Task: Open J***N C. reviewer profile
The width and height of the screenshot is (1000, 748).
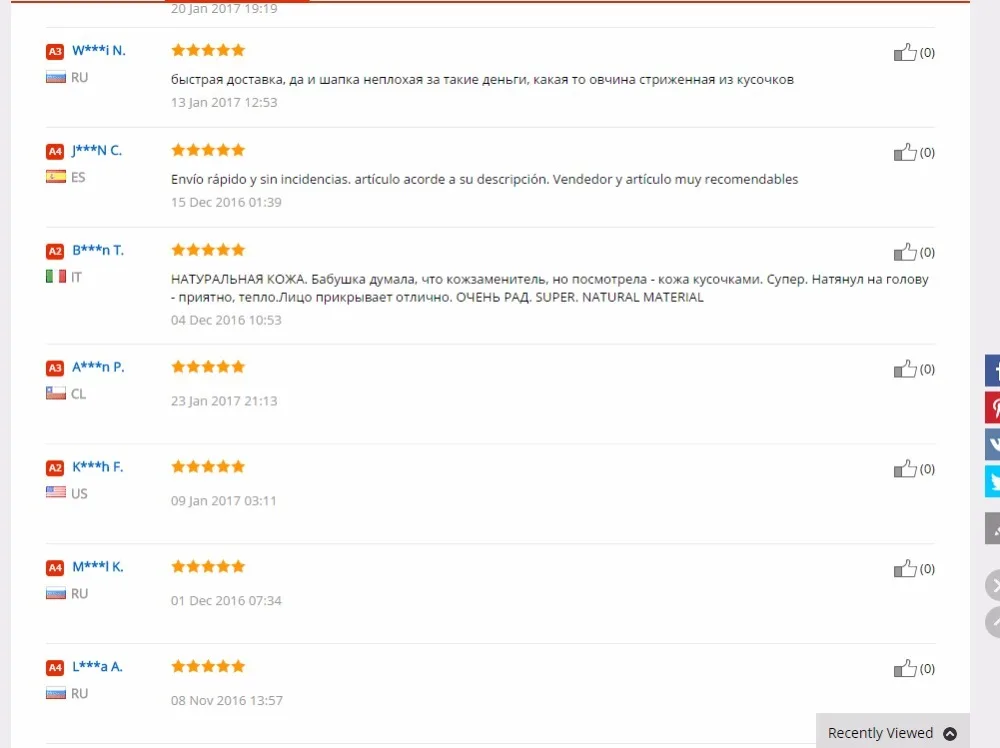Action: pos(96,150)
